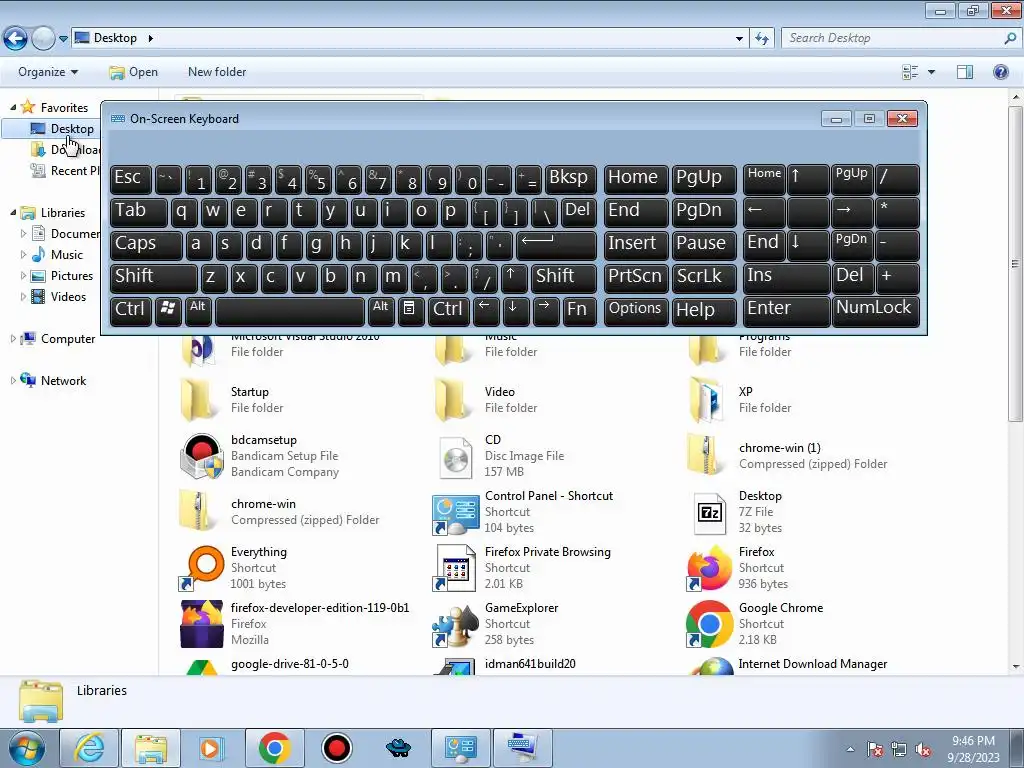The height and width of the screenshot is (768, 1024).
Task: Select the Video folder icon
Action: point(452,400)
